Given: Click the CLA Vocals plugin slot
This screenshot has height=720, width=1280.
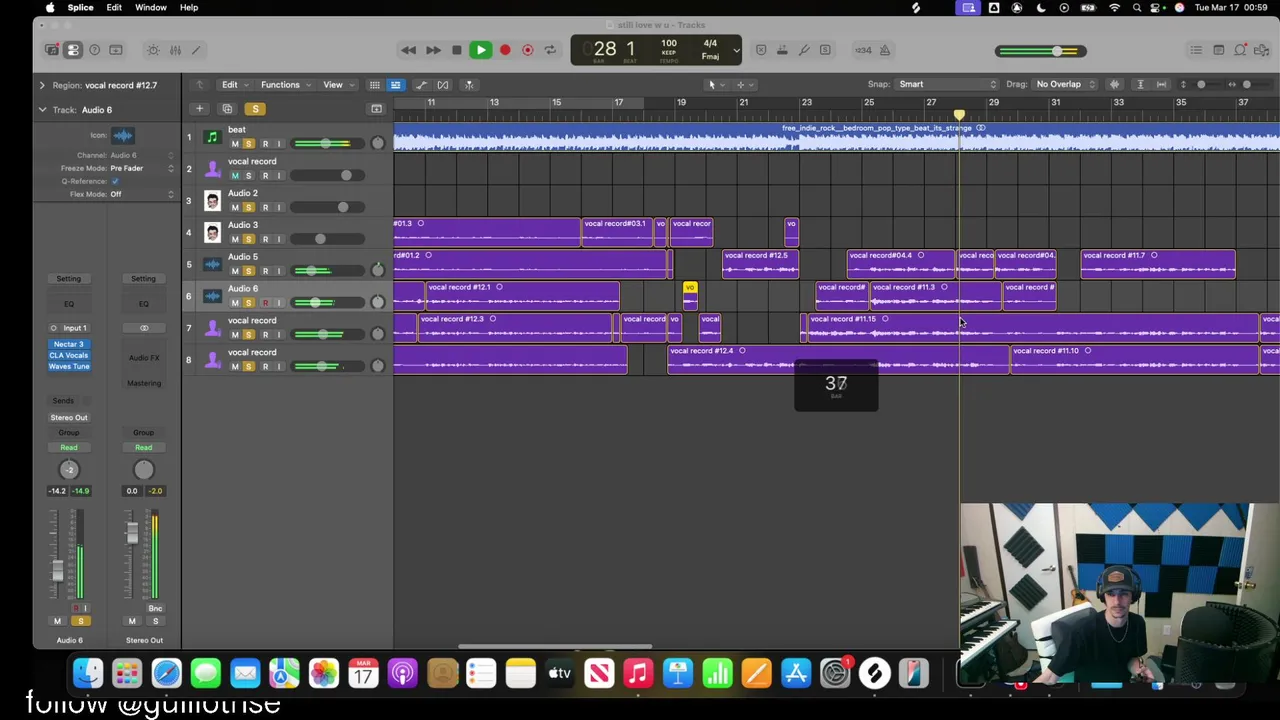Looking at the screenshot, I should [x=69, y=355].
